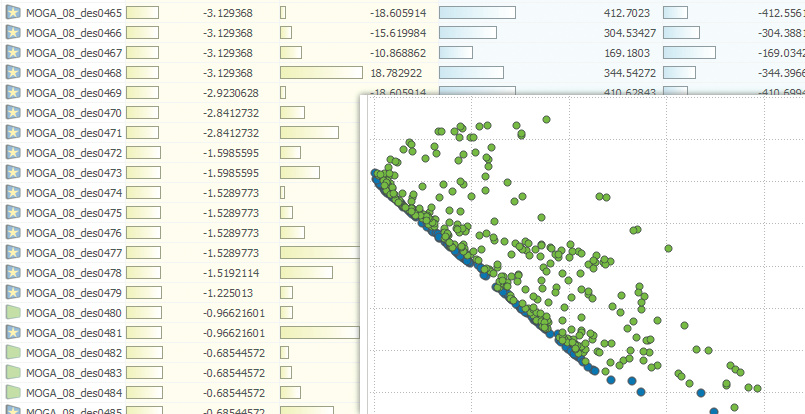
Task: Select the MOGA_08_des0479 row label
Action: 74,292
